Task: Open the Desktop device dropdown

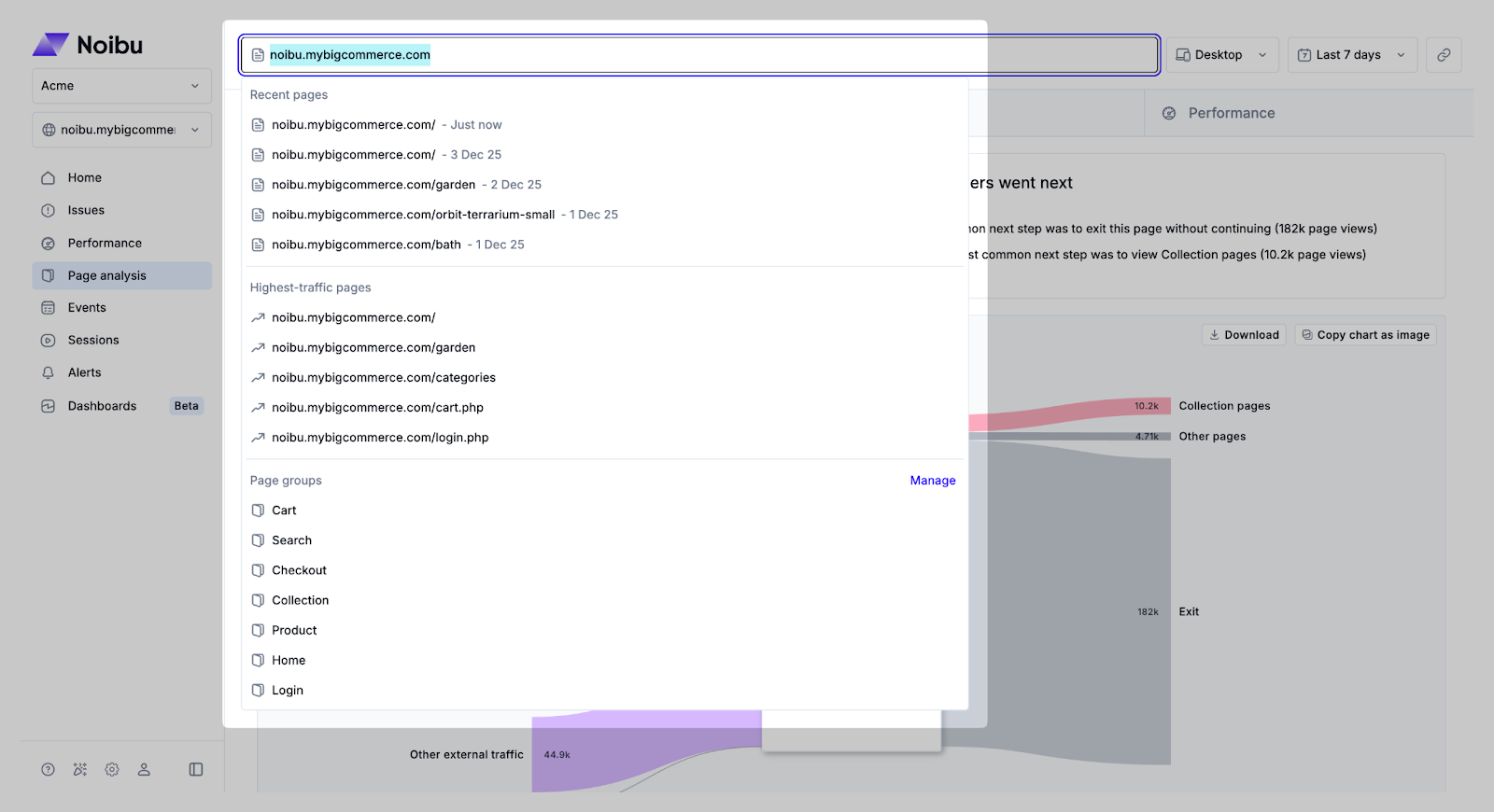Action: [x=1221, y=55]
